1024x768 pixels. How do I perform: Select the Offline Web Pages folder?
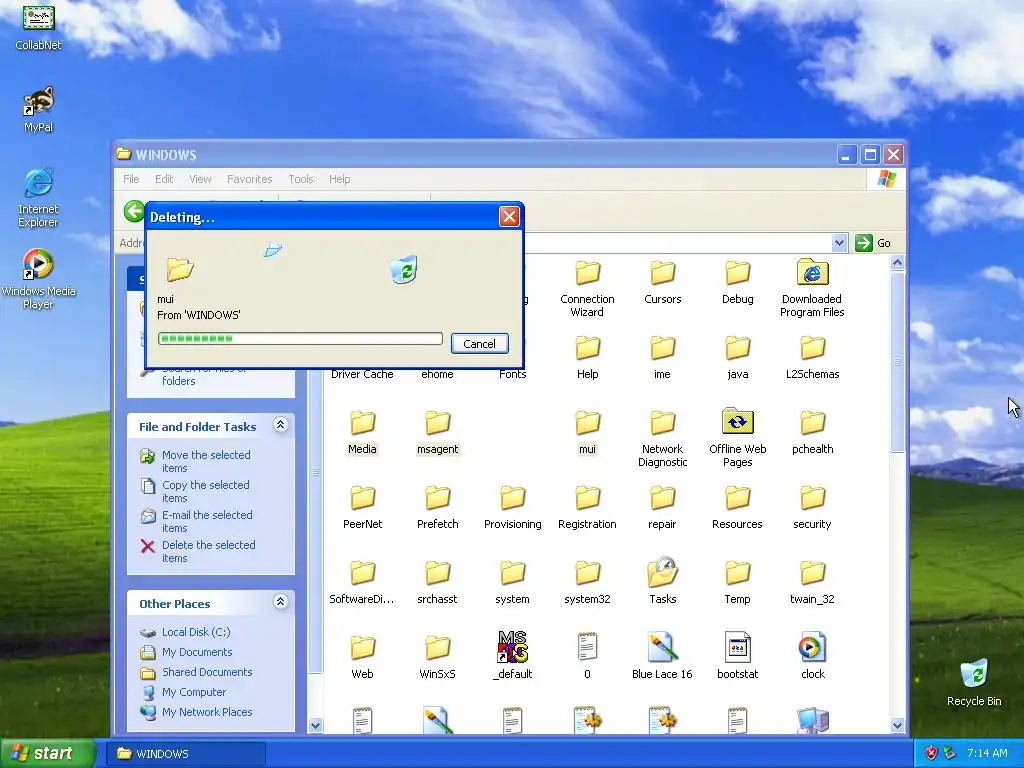pos(737,439)
